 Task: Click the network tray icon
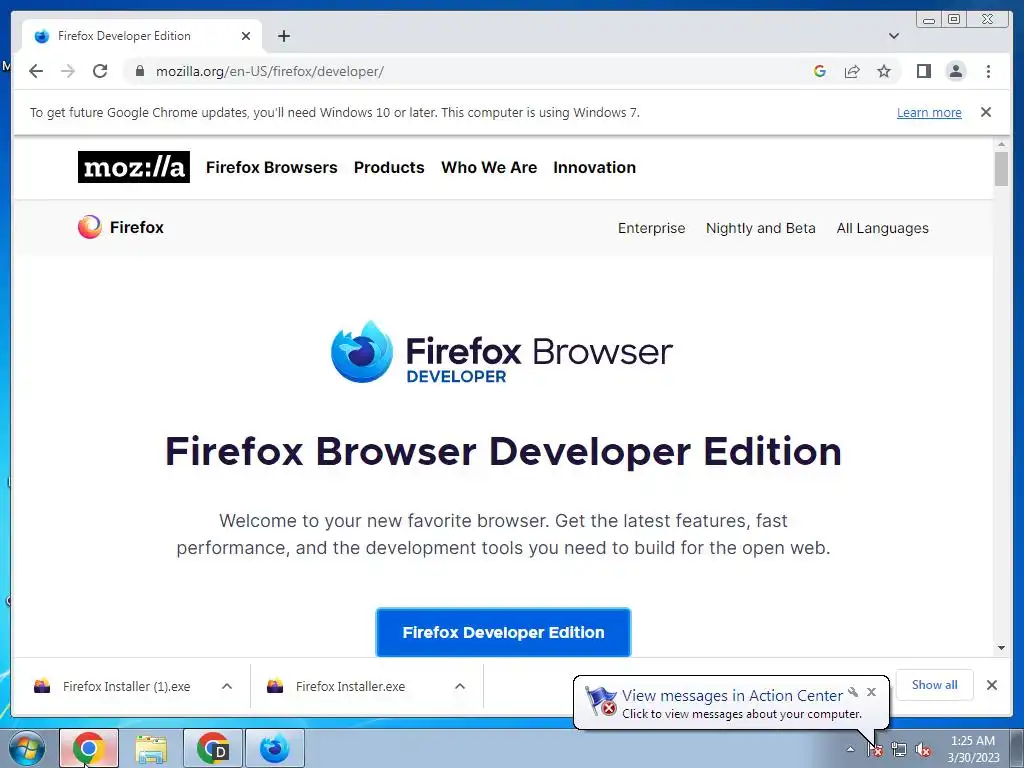(899, 750)
